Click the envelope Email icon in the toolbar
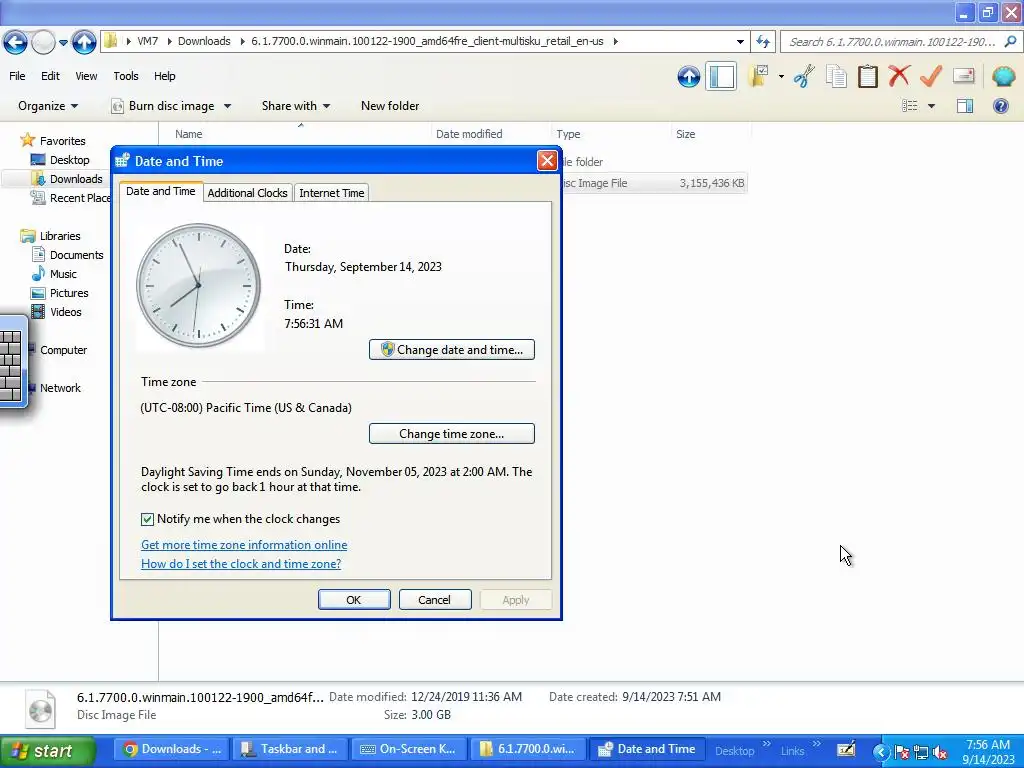Image resolution: width=1024 pixels, height=768 pixels. pos(963,76)
